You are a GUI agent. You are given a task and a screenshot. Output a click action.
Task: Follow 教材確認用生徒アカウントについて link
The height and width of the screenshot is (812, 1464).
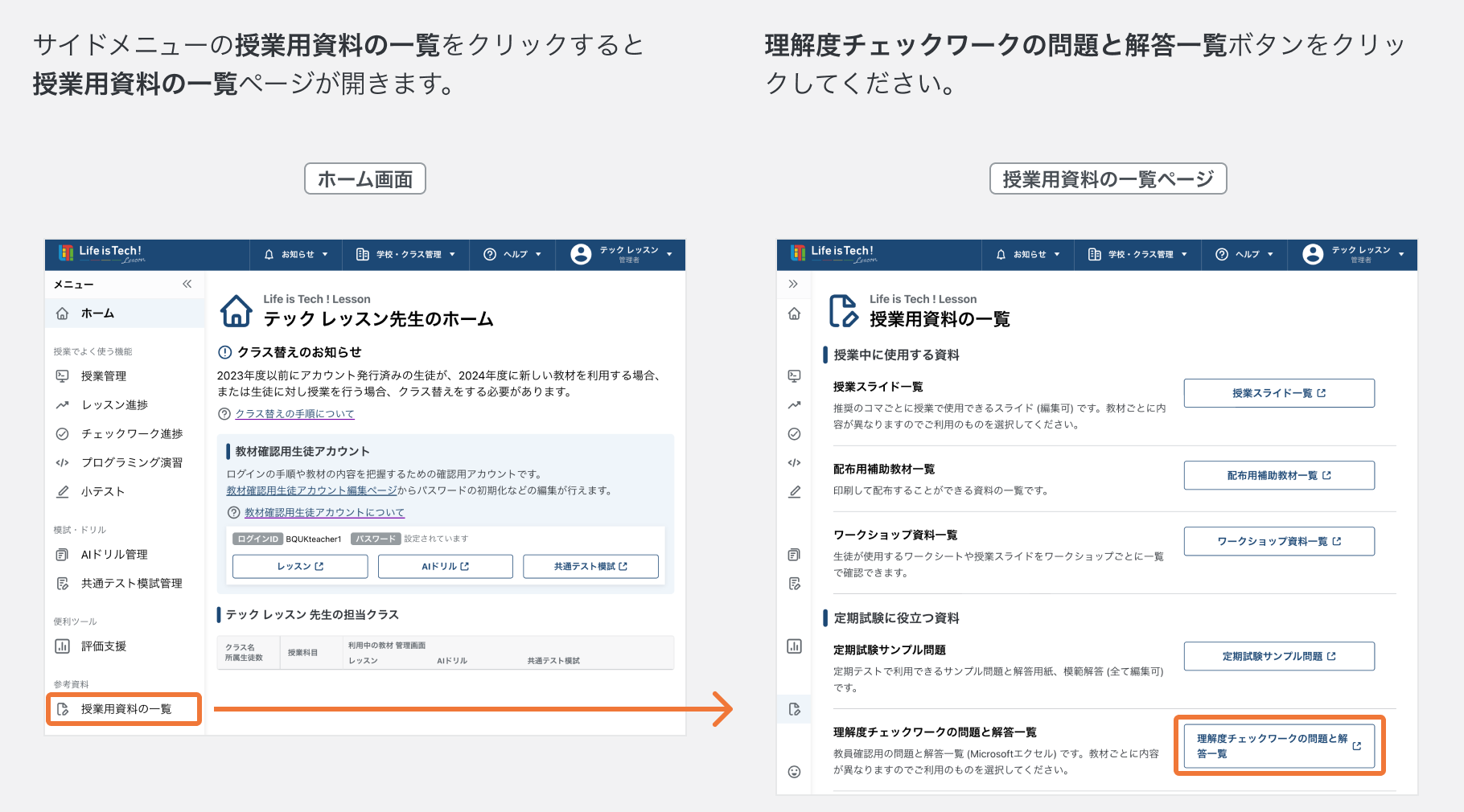coord(324,513)
